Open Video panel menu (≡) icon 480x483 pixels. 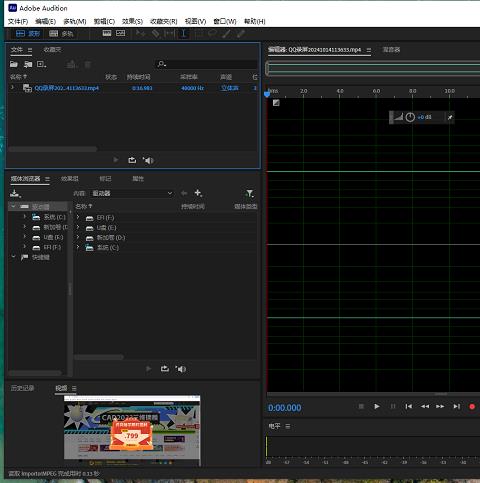tap(74, 388)
